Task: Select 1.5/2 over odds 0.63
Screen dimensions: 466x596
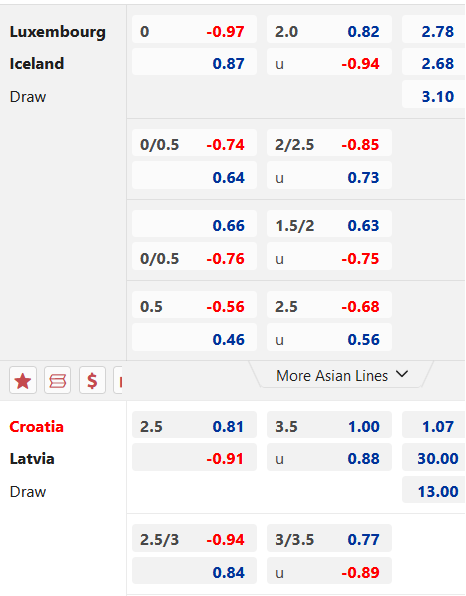Action: (329, 225)
